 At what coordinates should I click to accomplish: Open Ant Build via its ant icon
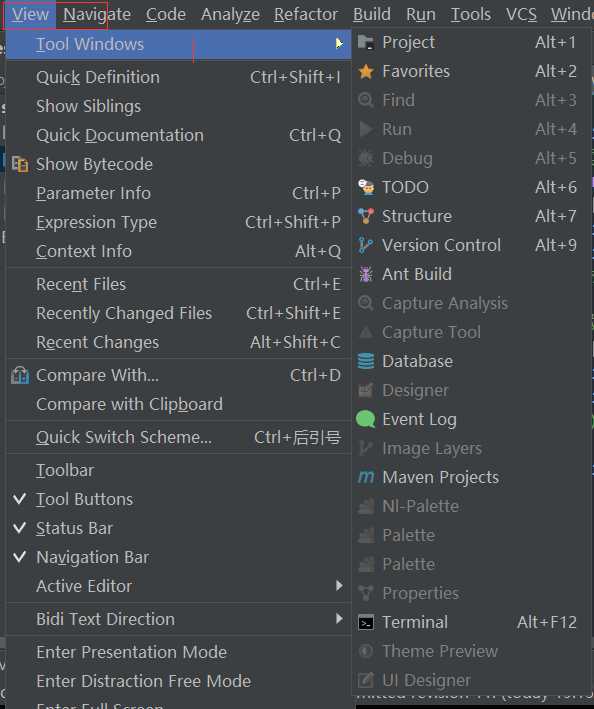[366, 274]
